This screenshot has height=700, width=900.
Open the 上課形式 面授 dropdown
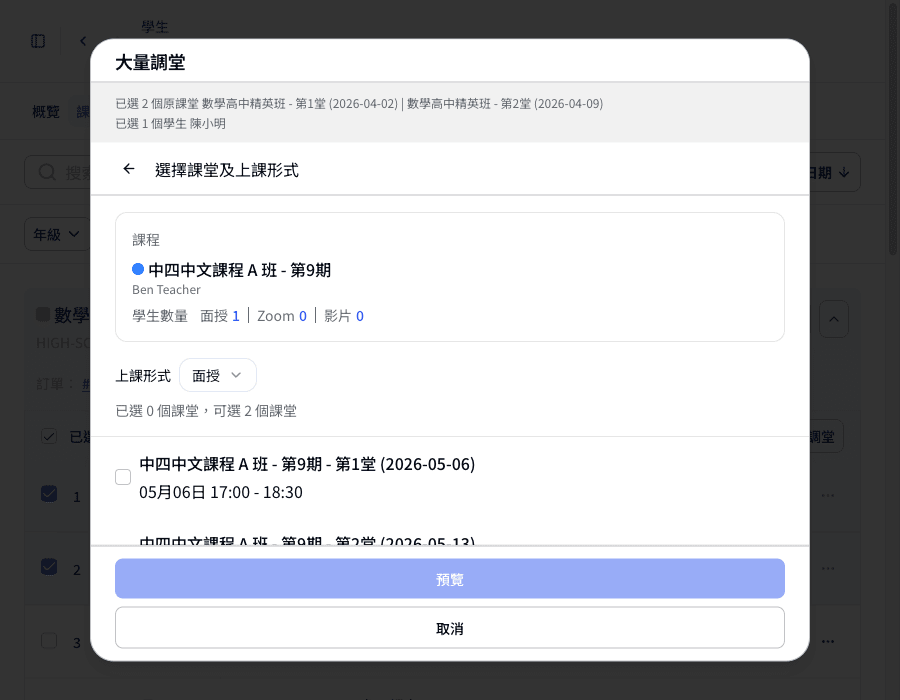click(218, 375)
